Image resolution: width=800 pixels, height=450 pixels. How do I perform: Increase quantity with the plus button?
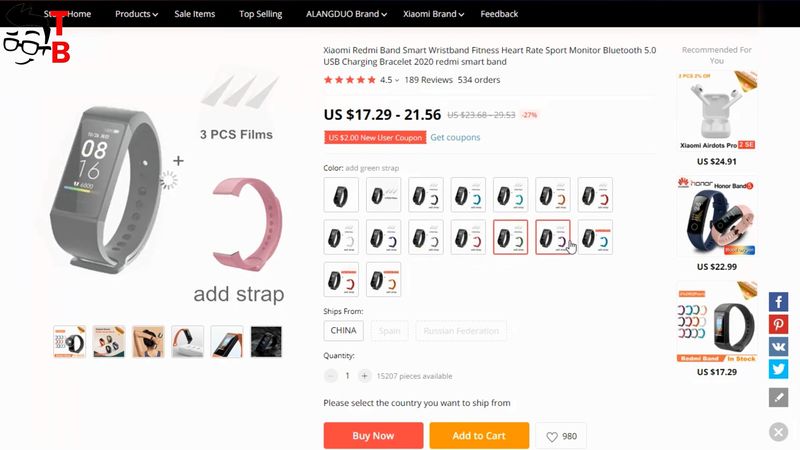tap(364, 376)
